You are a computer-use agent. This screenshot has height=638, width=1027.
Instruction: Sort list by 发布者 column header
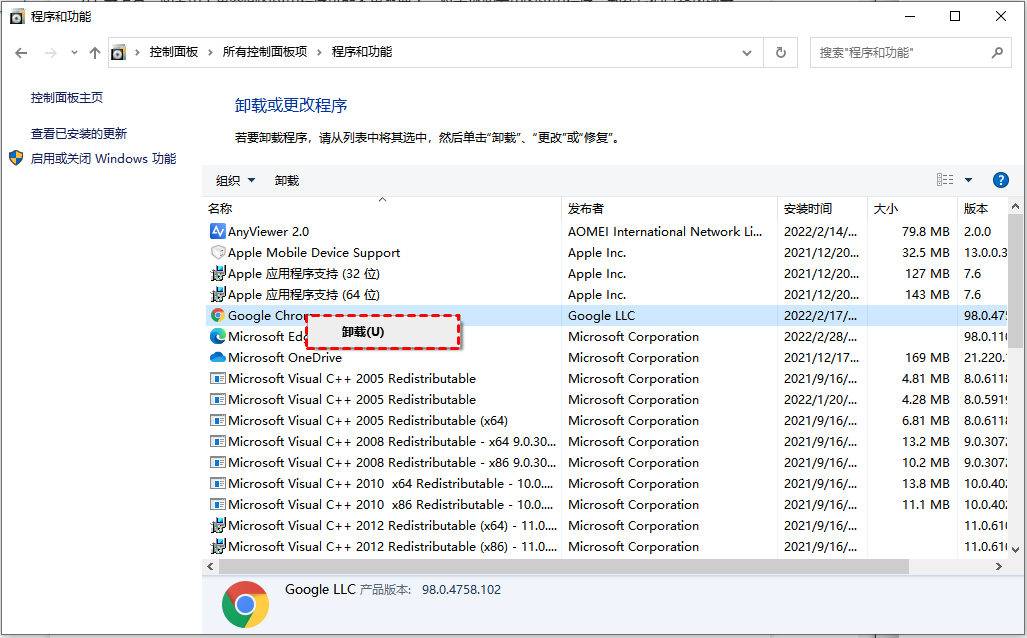(x=586, y=209)
